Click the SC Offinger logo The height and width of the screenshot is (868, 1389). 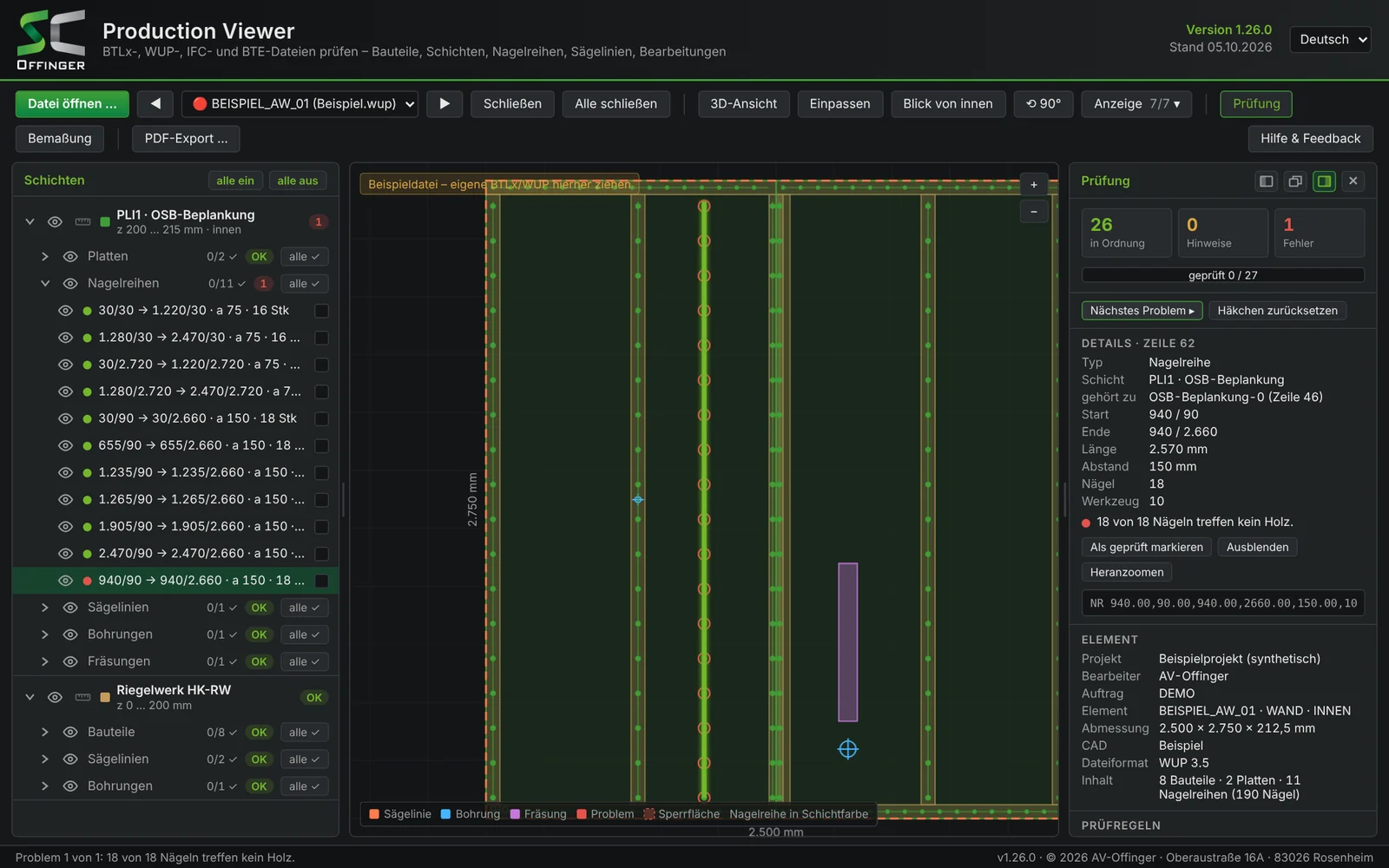[x=51, y=40]
